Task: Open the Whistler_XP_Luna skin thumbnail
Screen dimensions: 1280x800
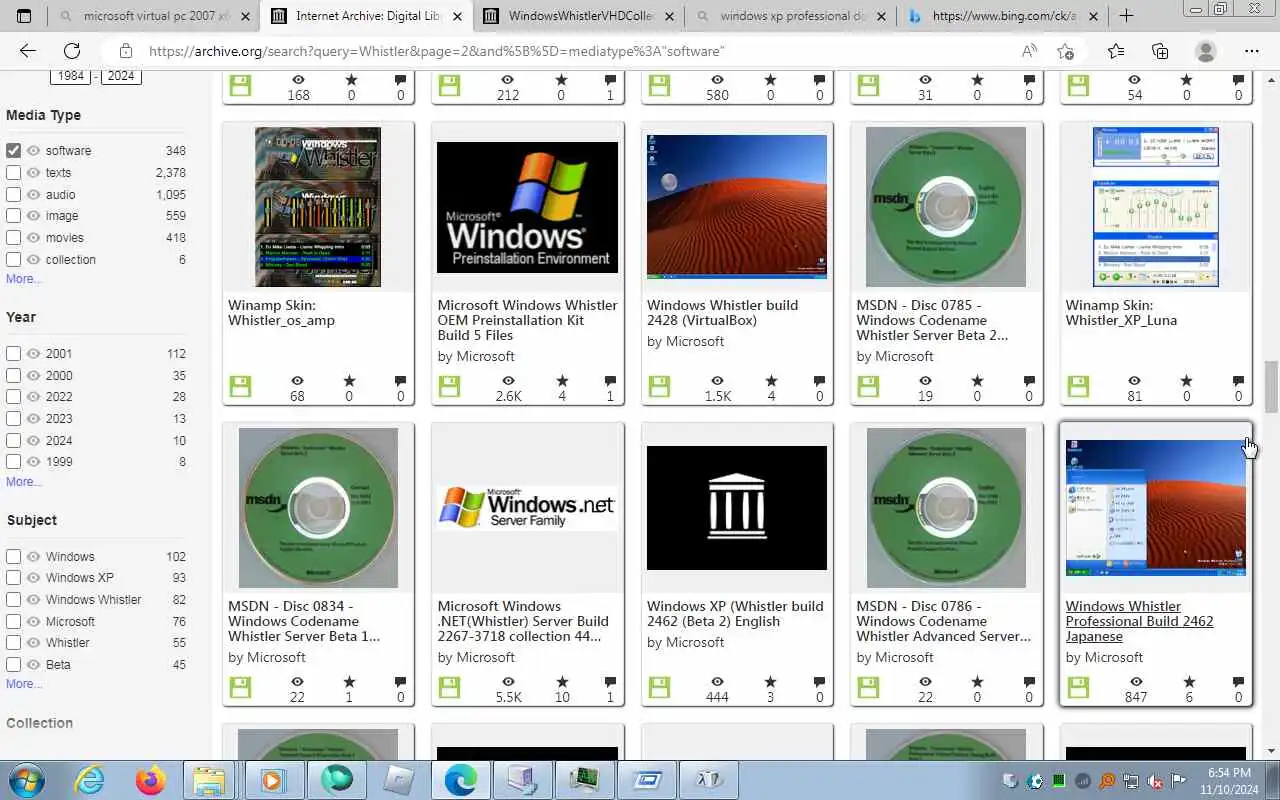Action: (1156, 207)
